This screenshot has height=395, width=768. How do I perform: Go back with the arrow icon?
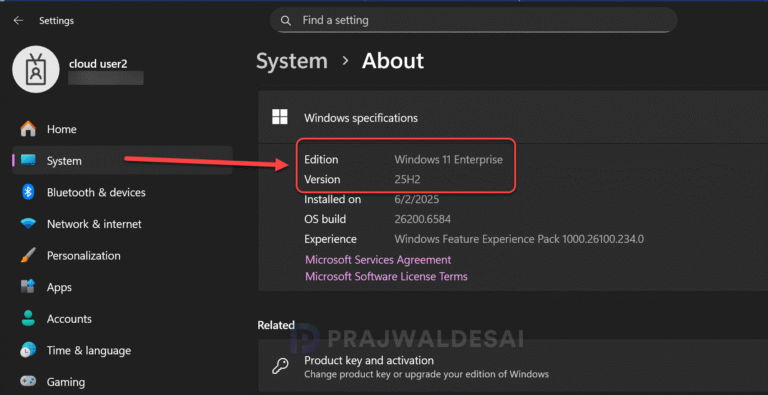pos(19,21)
